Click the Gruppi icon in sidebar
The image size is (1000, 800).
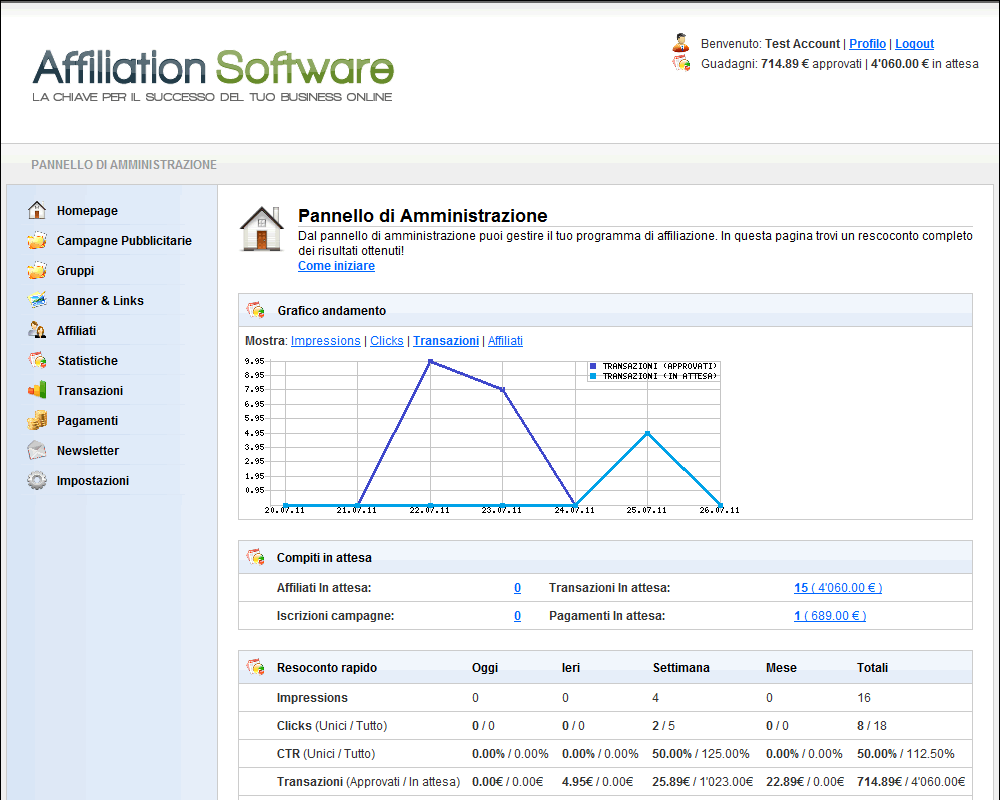click(37, 271)
